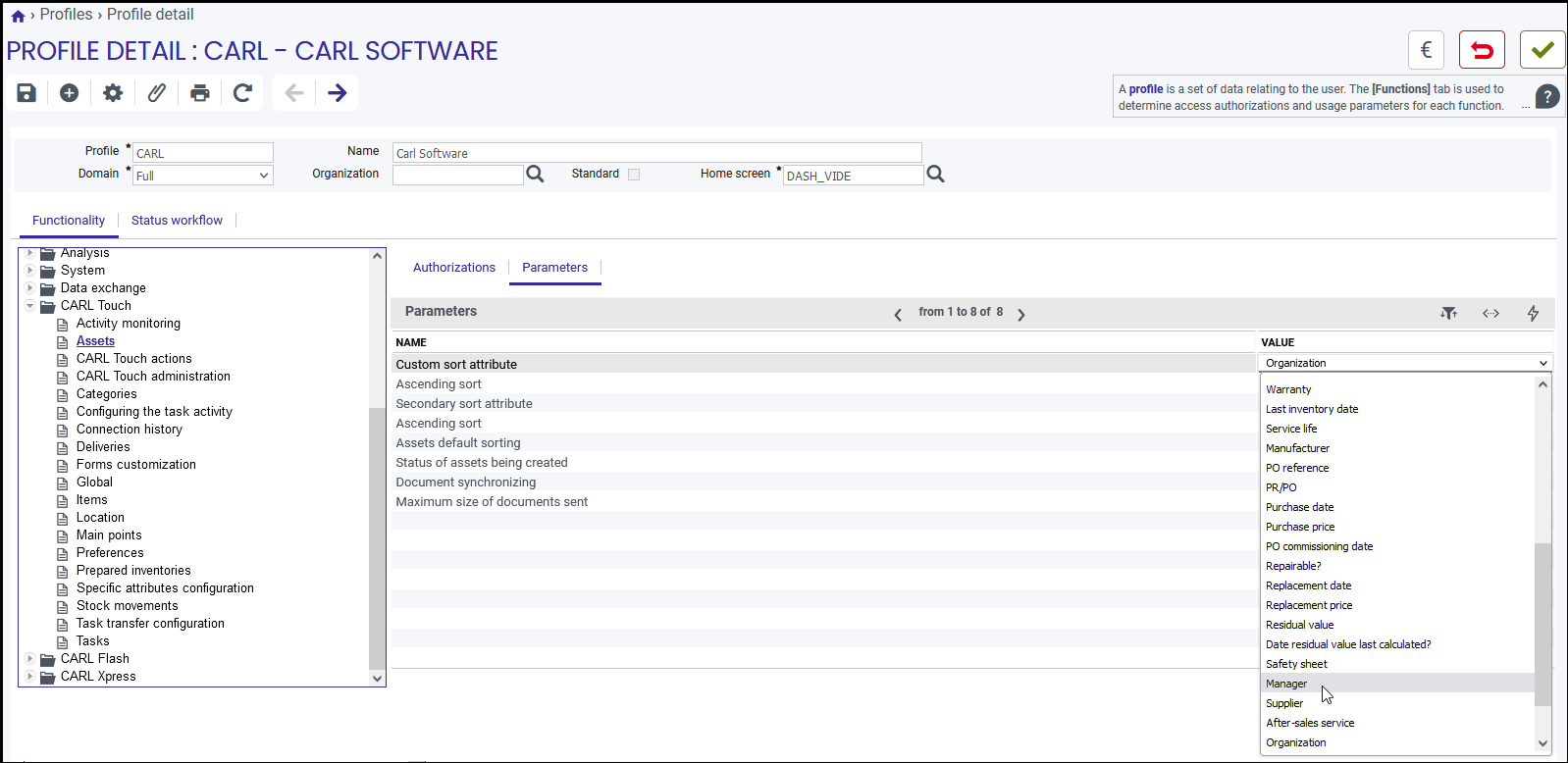Select Residual value in the dropdown list
Viewport: 1568px width, 763px height.
tap(1398, 625)
